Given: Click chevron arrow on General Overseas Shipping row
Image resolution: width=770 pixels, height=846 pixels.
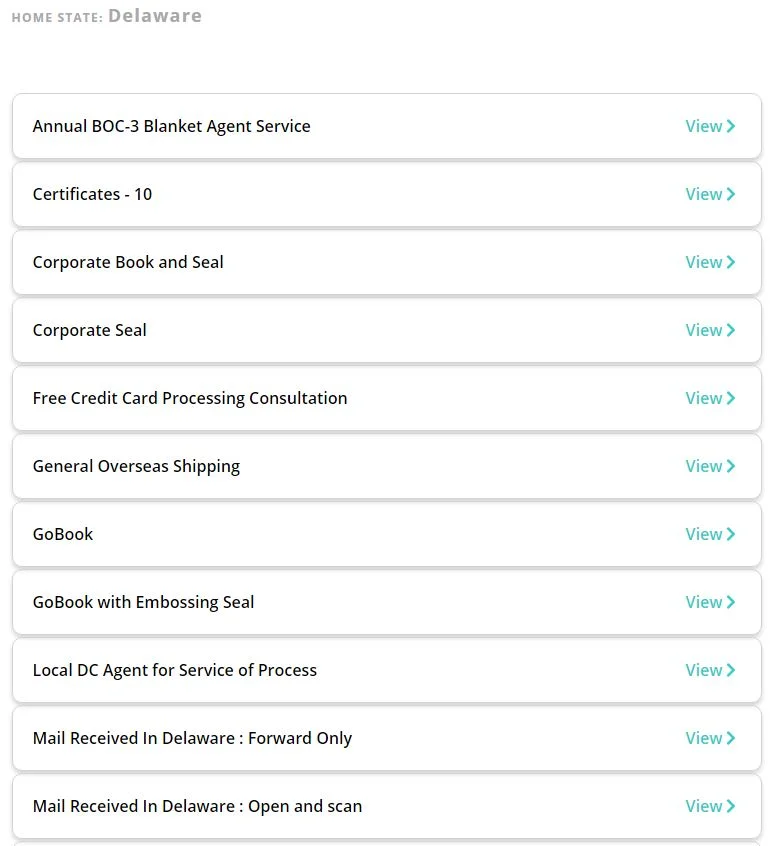Looking at the screenshot, I should 732,466.
